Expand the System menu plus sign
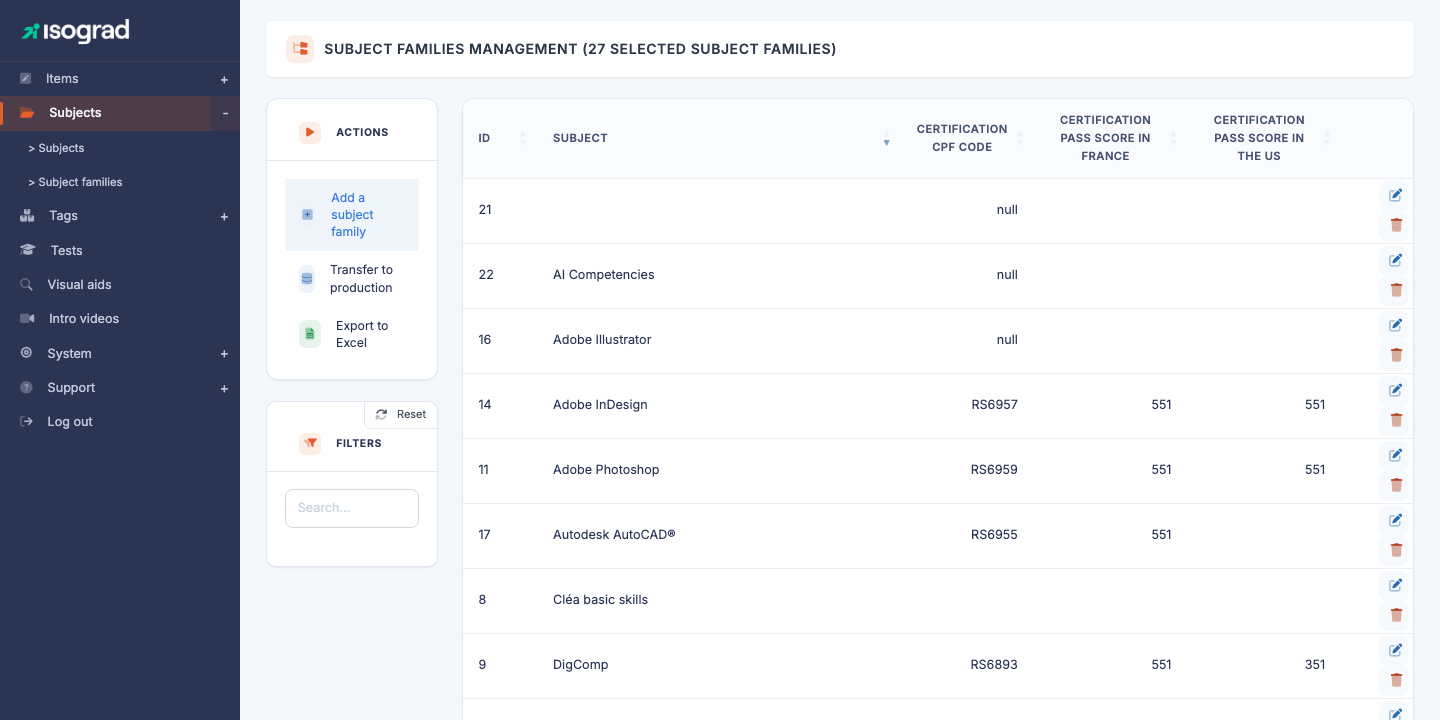 [224, 354]
